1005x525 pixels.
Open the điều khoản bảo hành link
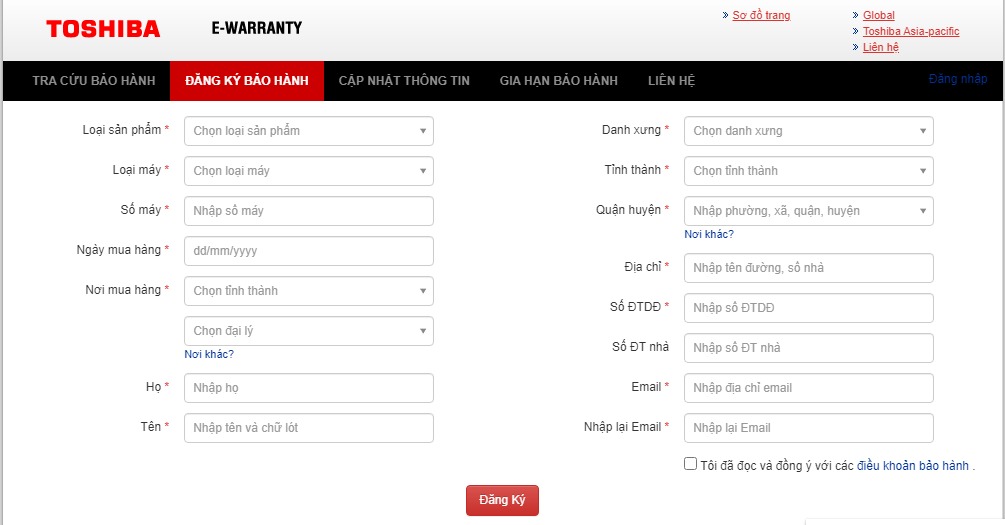(912, 465)
